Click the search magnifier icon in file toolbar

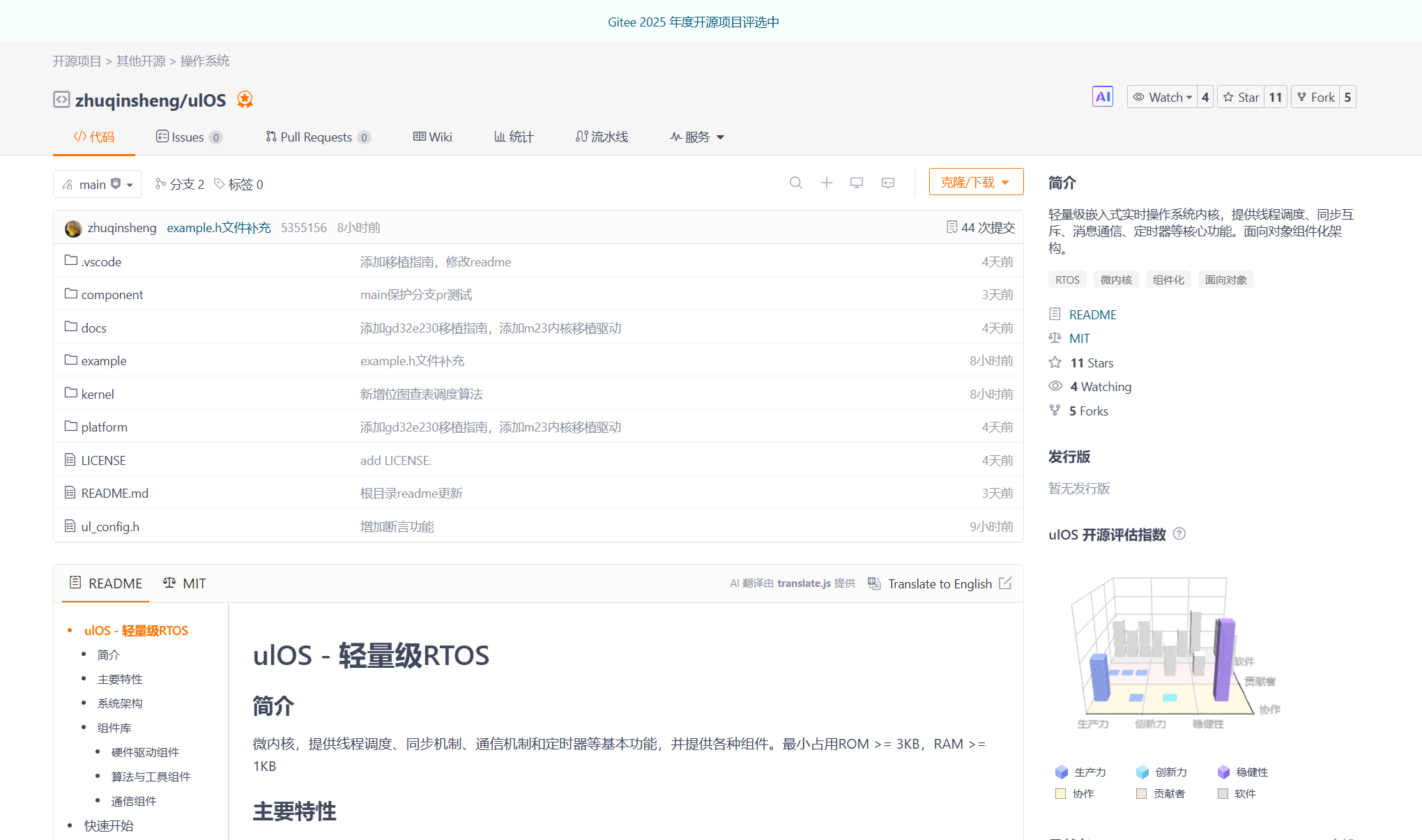point(795,183)
